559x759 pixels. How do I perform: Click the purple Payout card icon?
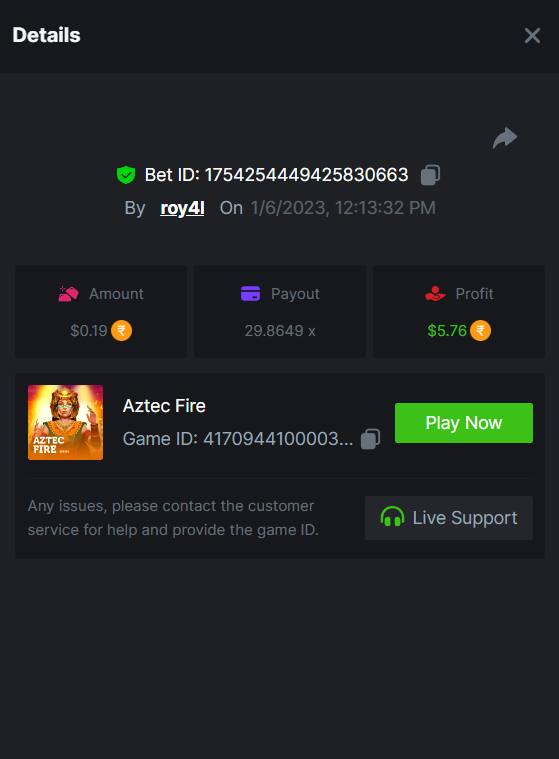[250, 293]
